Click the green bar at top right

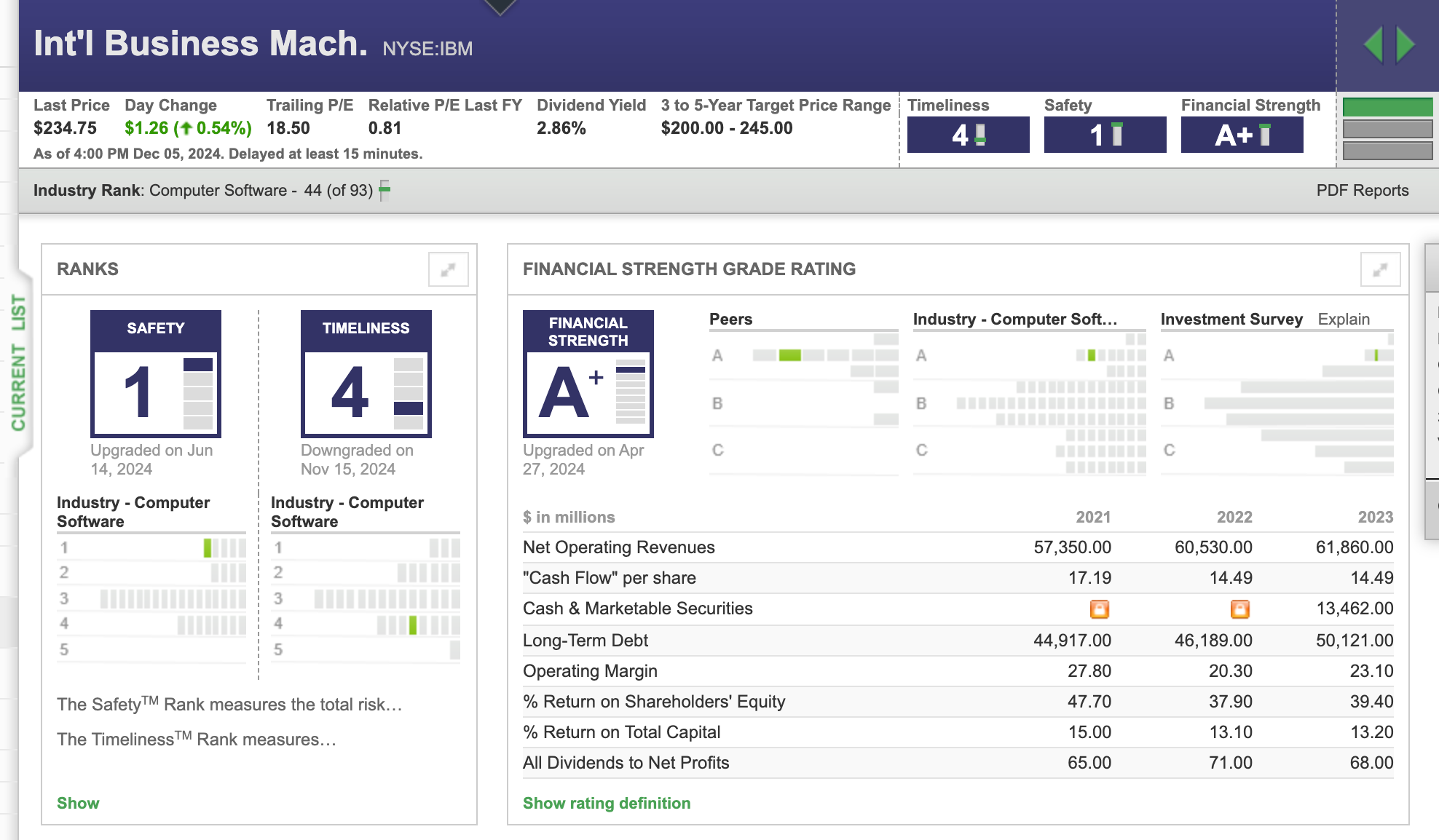[1388, 107]
